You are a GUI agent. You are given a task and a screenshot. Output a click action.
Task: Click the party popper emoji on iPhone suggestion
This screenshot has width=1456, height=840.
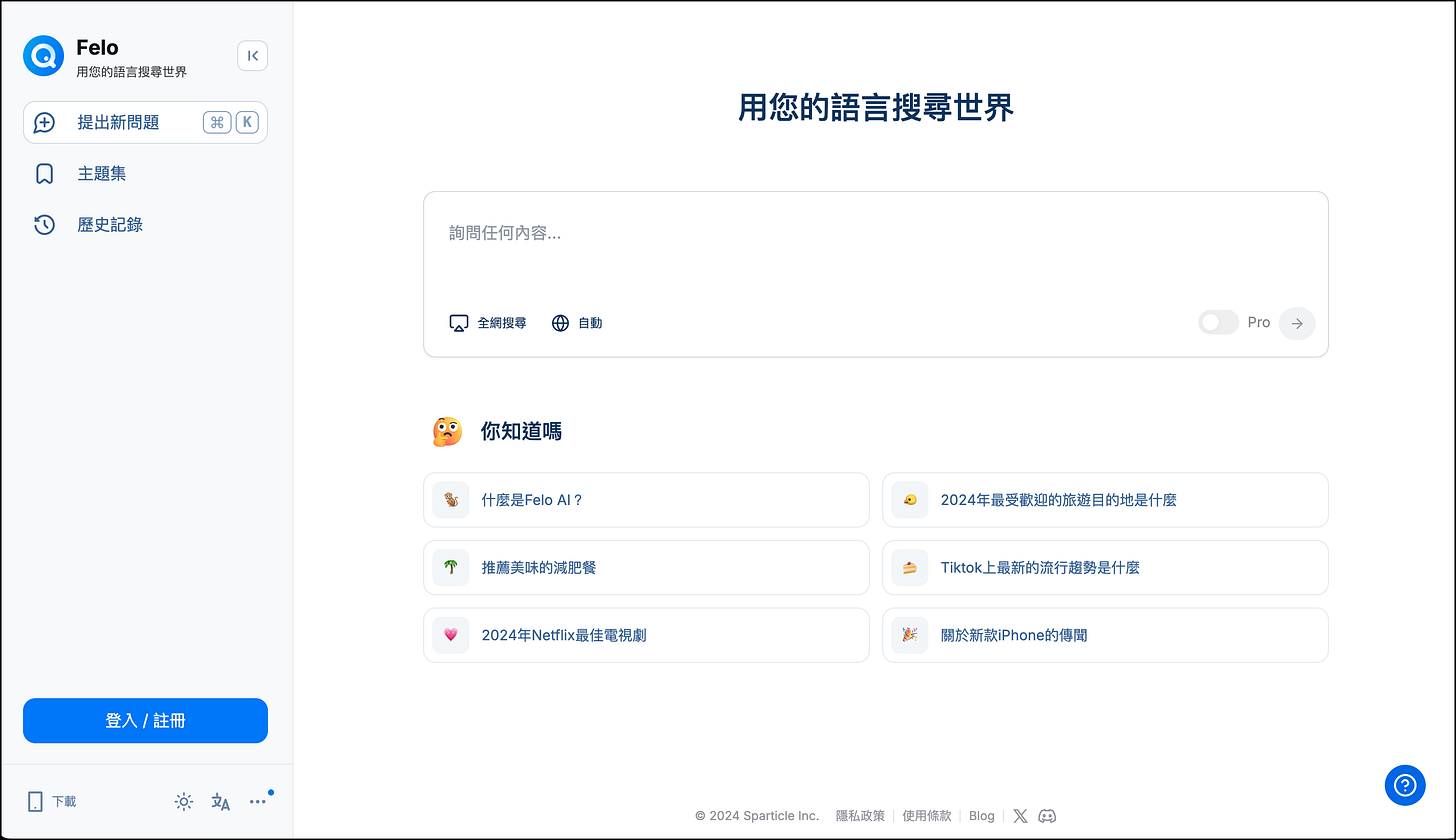(x=910, y=635)
